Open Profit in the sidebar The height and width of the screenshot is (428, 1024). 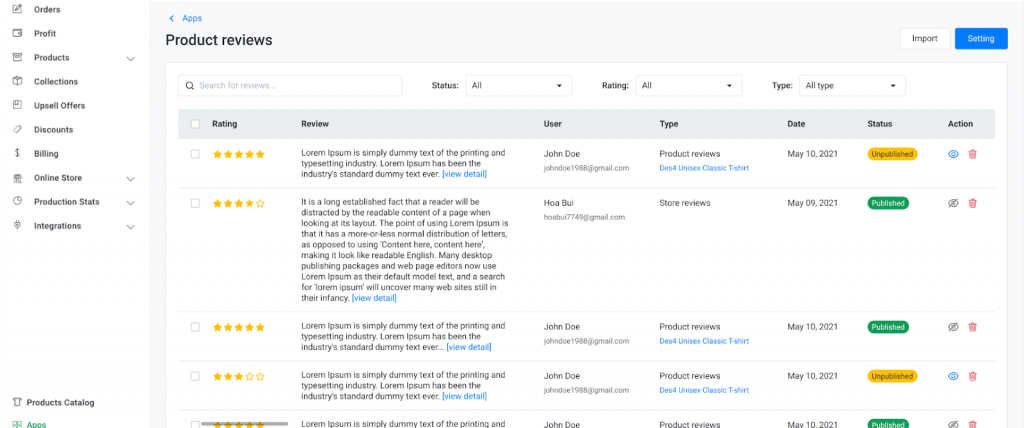coord(45,33)
